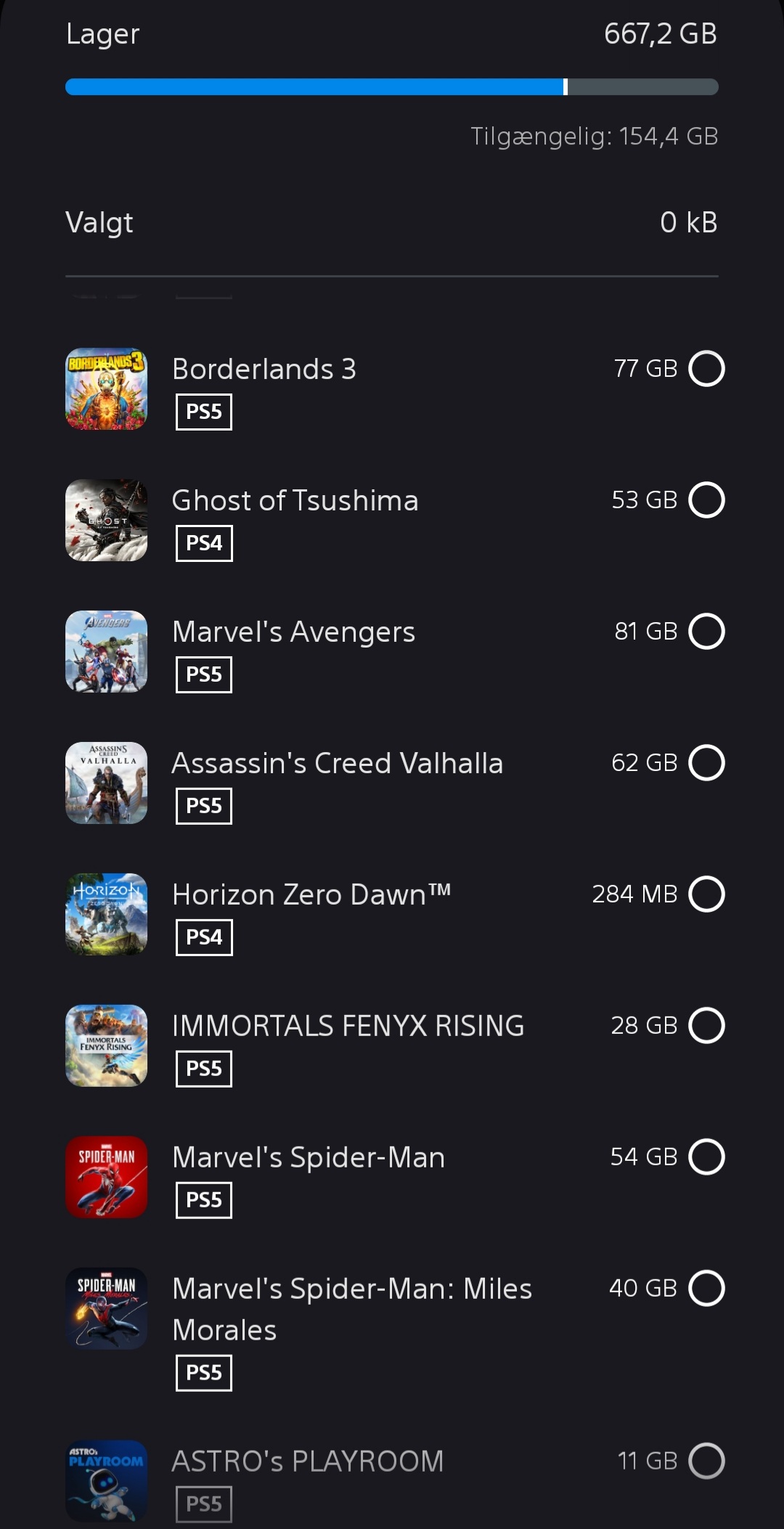Tap the ASTRO's PLAYROOM game icon
The image size is (784, 1529).
106,1481
